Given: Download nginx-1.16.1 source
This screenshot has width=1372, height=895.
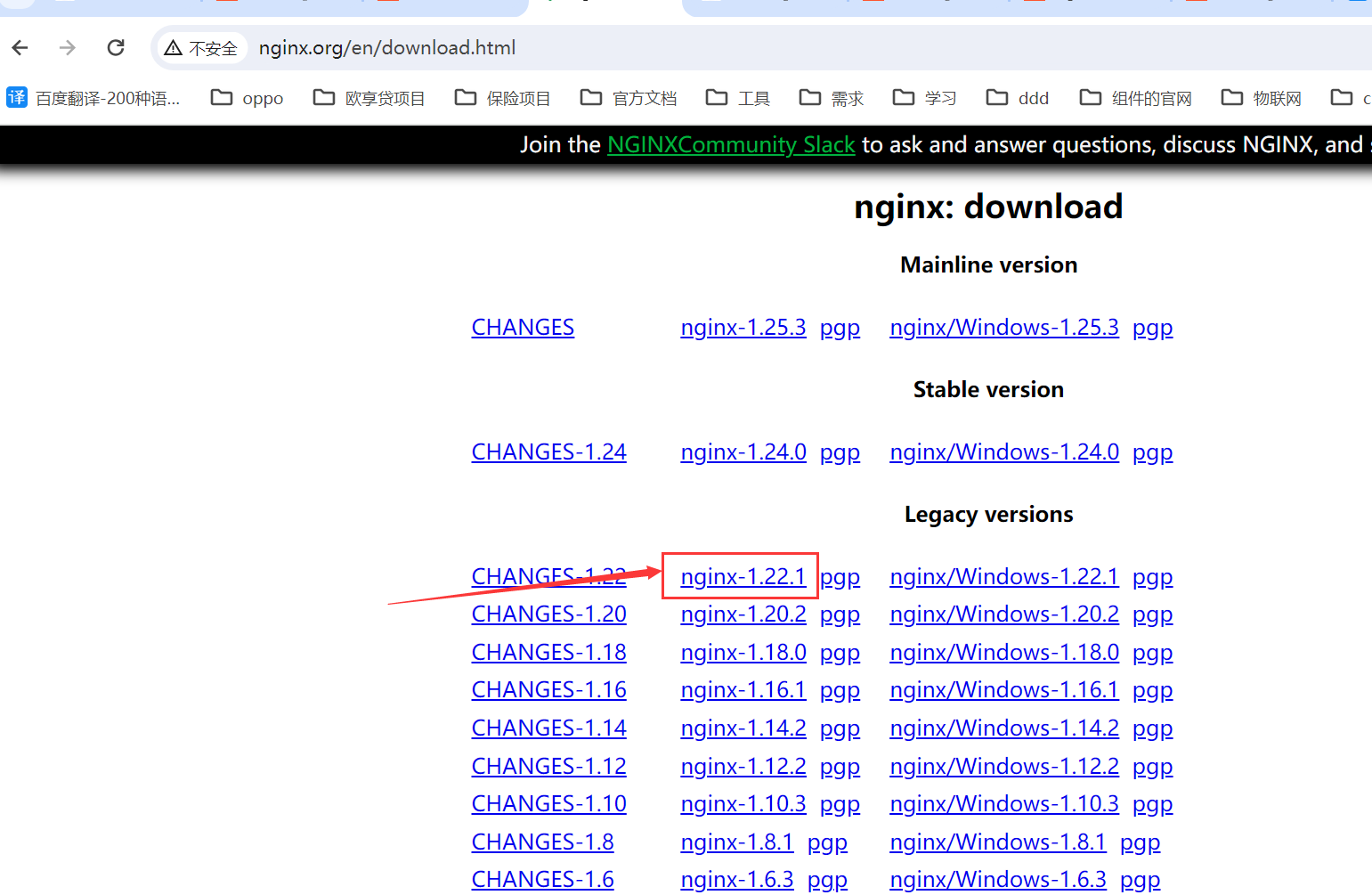Looking at the screenshot, I should pyautogui.click(x=743, y=690).
